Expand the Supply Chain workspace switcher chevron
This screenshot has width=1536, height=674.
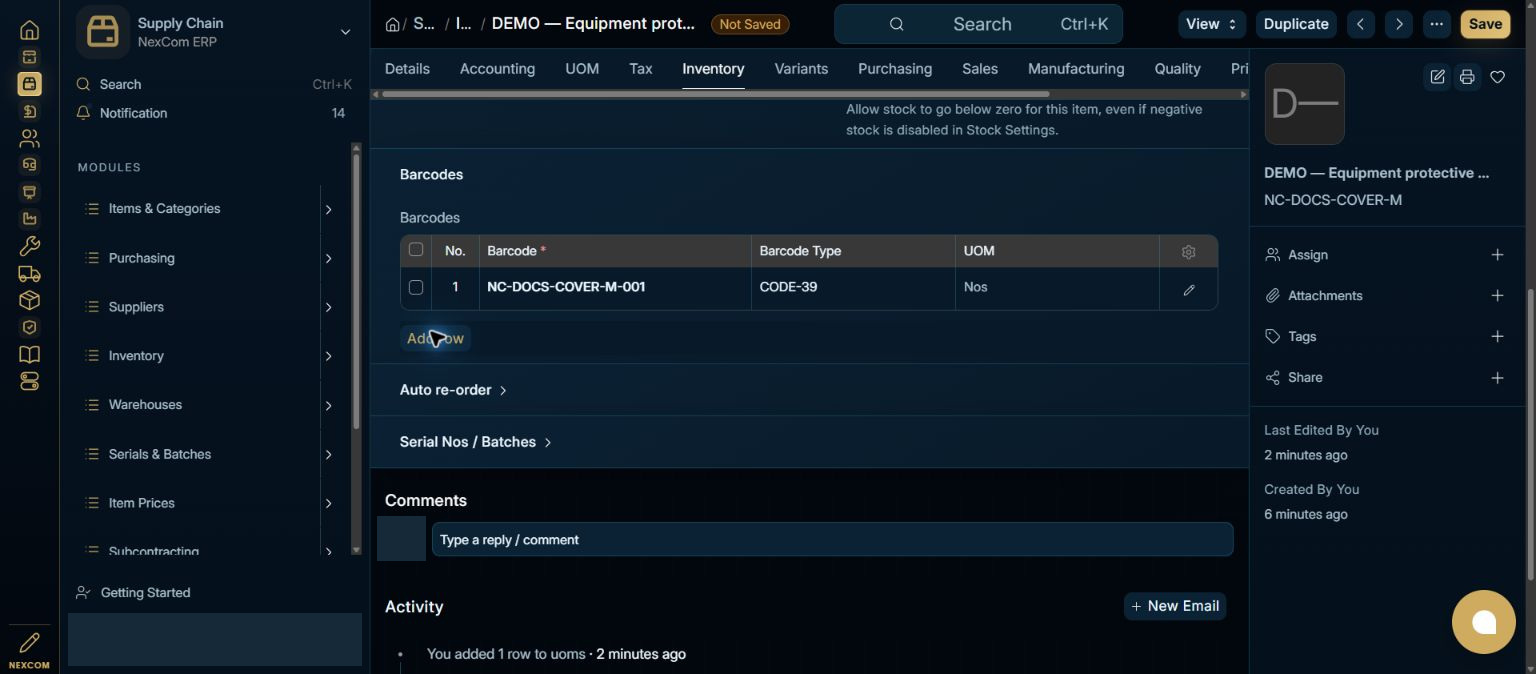coord(345,32)
